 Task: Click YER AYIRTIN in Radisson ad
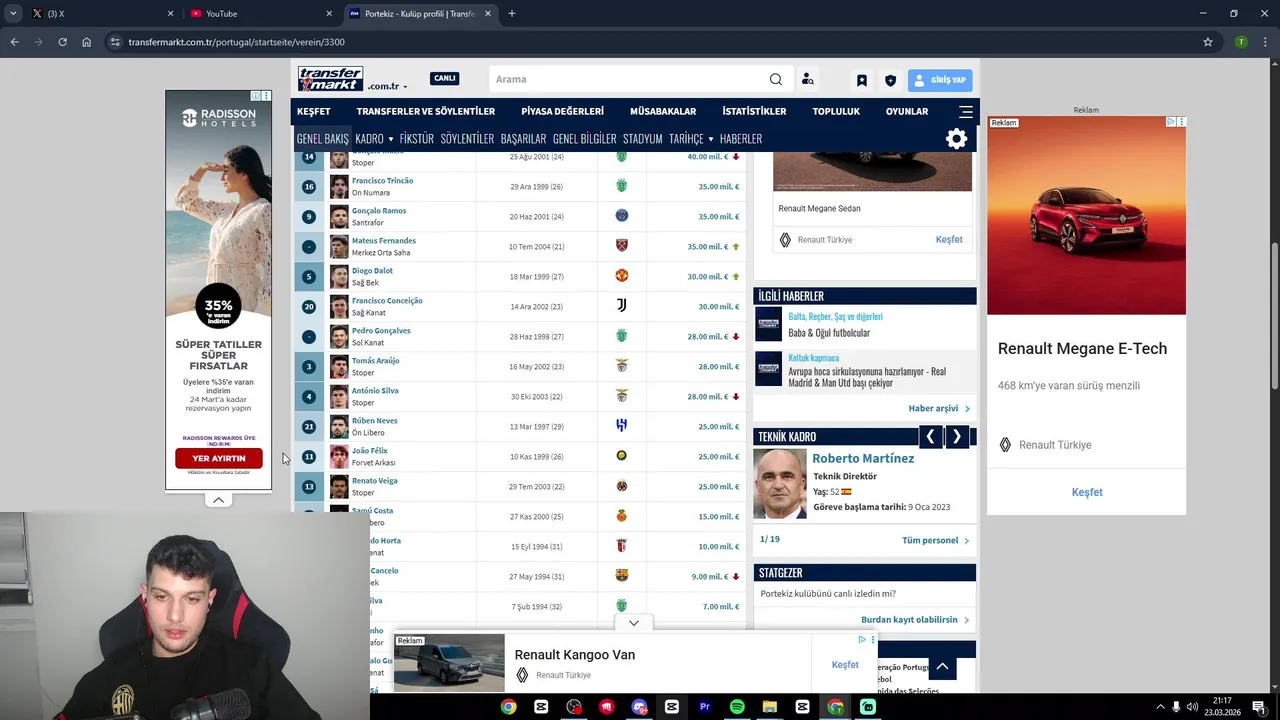(219, 458)
